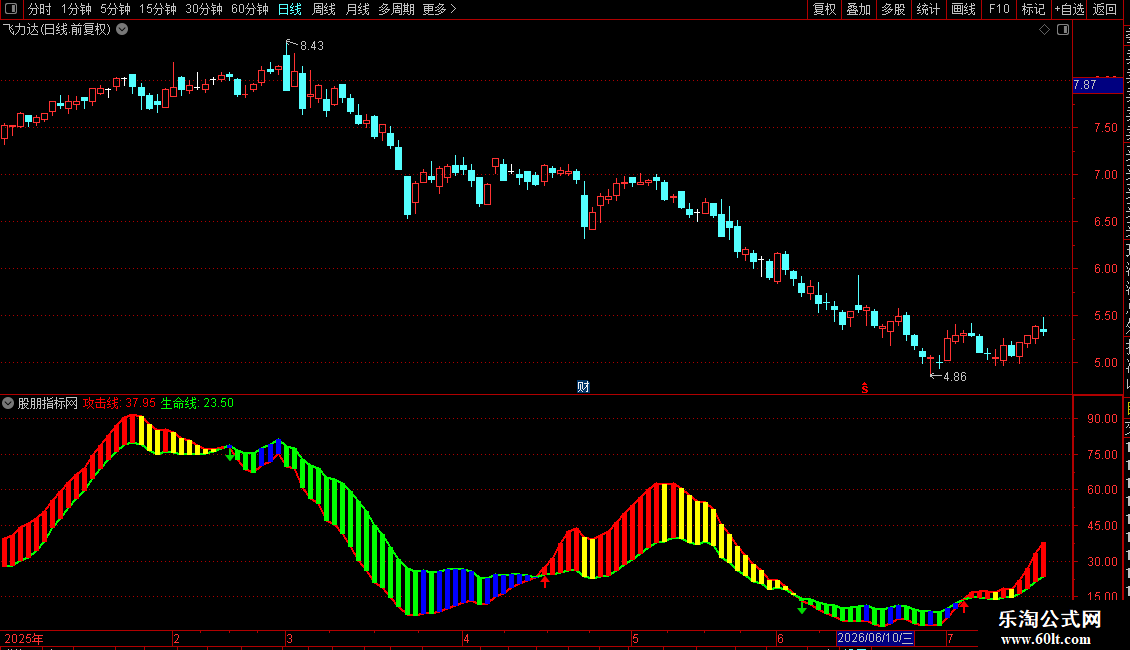Open the 画线 drawing tools

click(x=964, y=9)
